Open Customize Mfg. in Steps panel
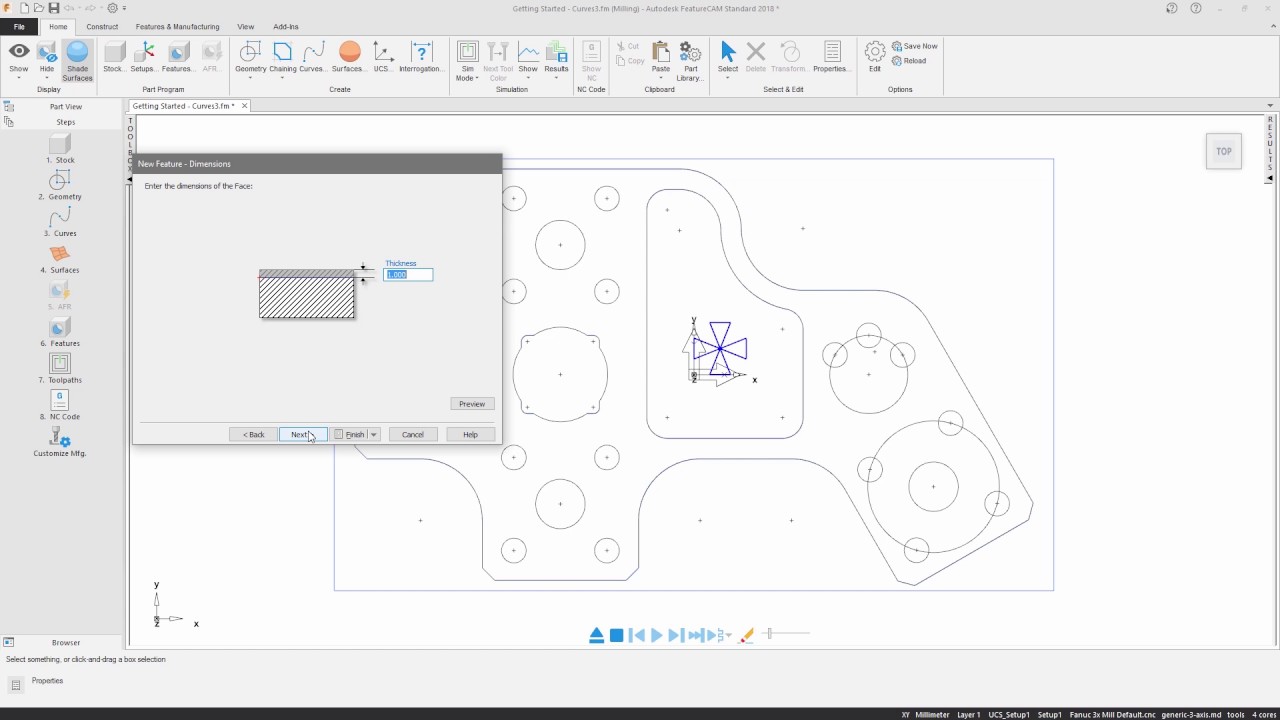 click(60, 442)
